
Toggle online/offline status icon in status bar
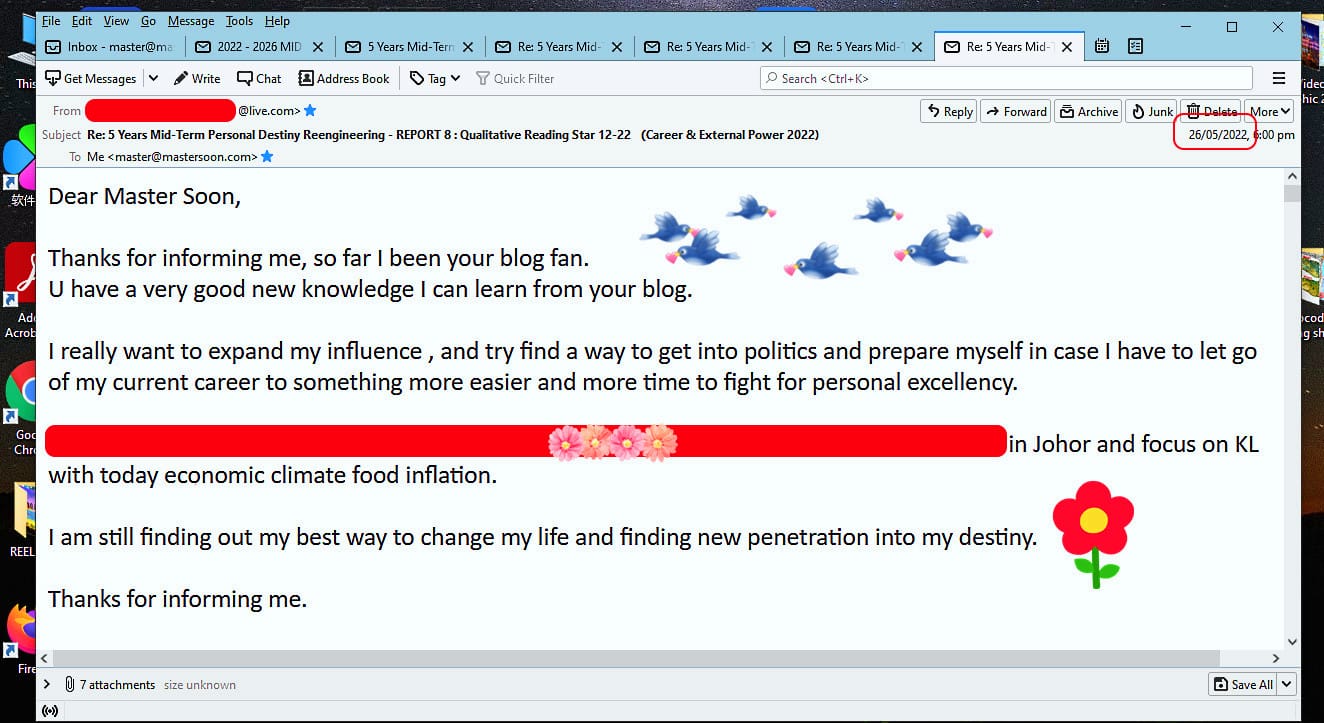tap(49, 711)
